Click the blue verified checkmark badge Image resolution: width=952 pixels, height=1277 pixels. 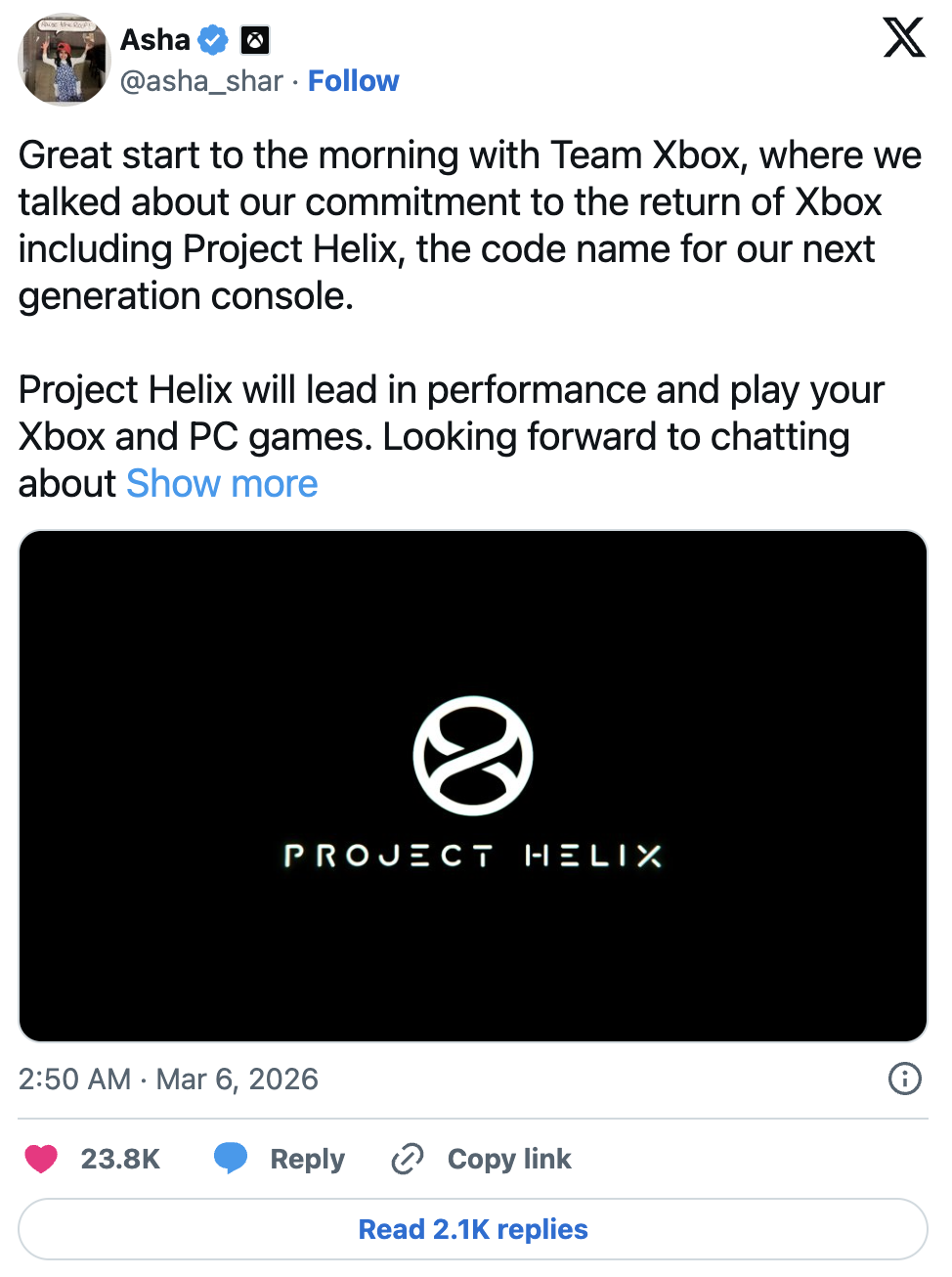pos(213,40)
